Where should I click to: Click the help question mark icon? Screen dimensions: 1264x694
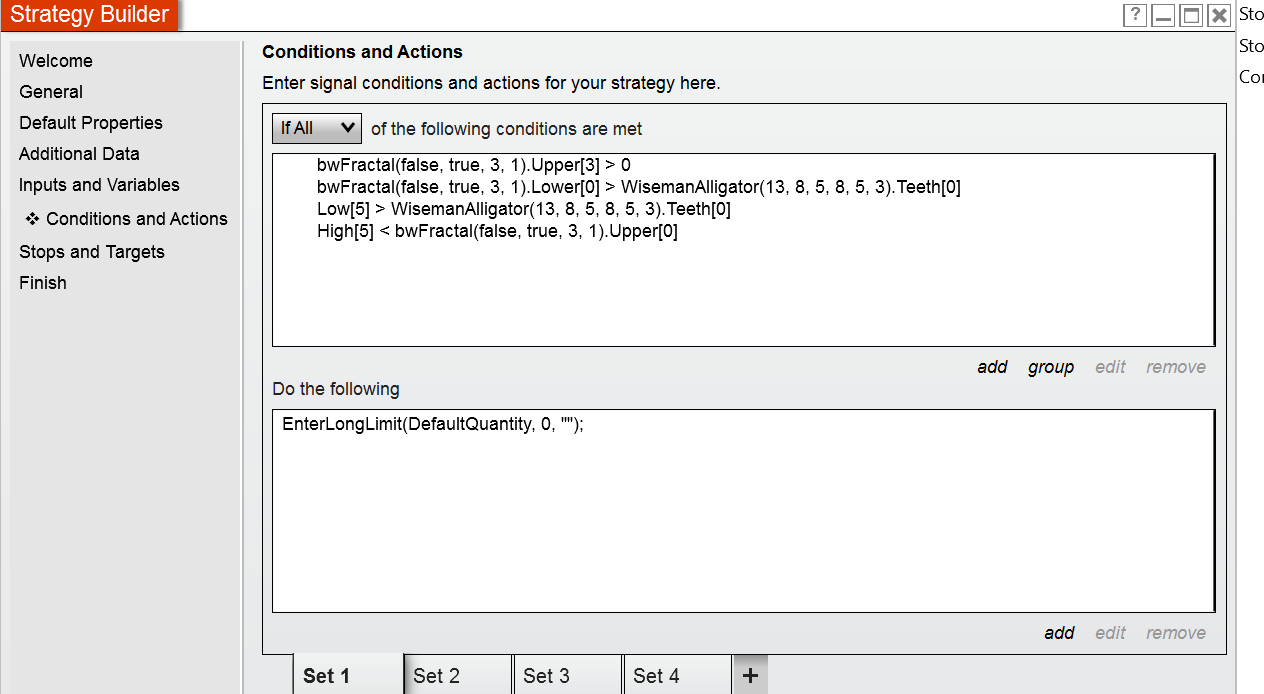(1135, 15)
